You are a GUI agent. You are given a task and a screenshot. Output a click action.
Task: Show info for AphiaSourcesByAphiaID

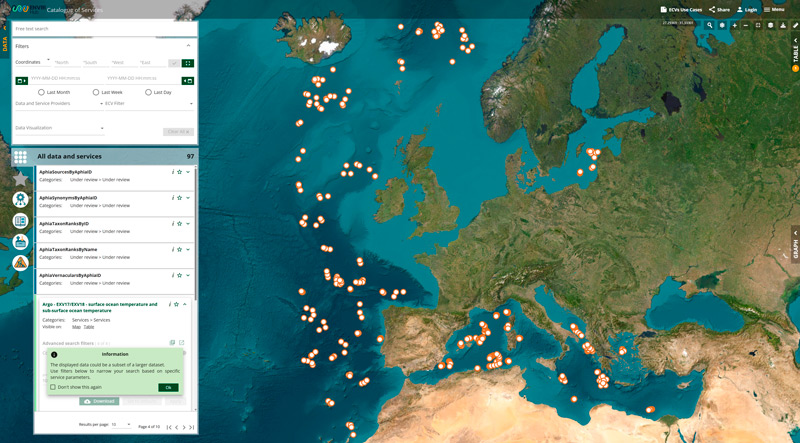click(173, 172)
